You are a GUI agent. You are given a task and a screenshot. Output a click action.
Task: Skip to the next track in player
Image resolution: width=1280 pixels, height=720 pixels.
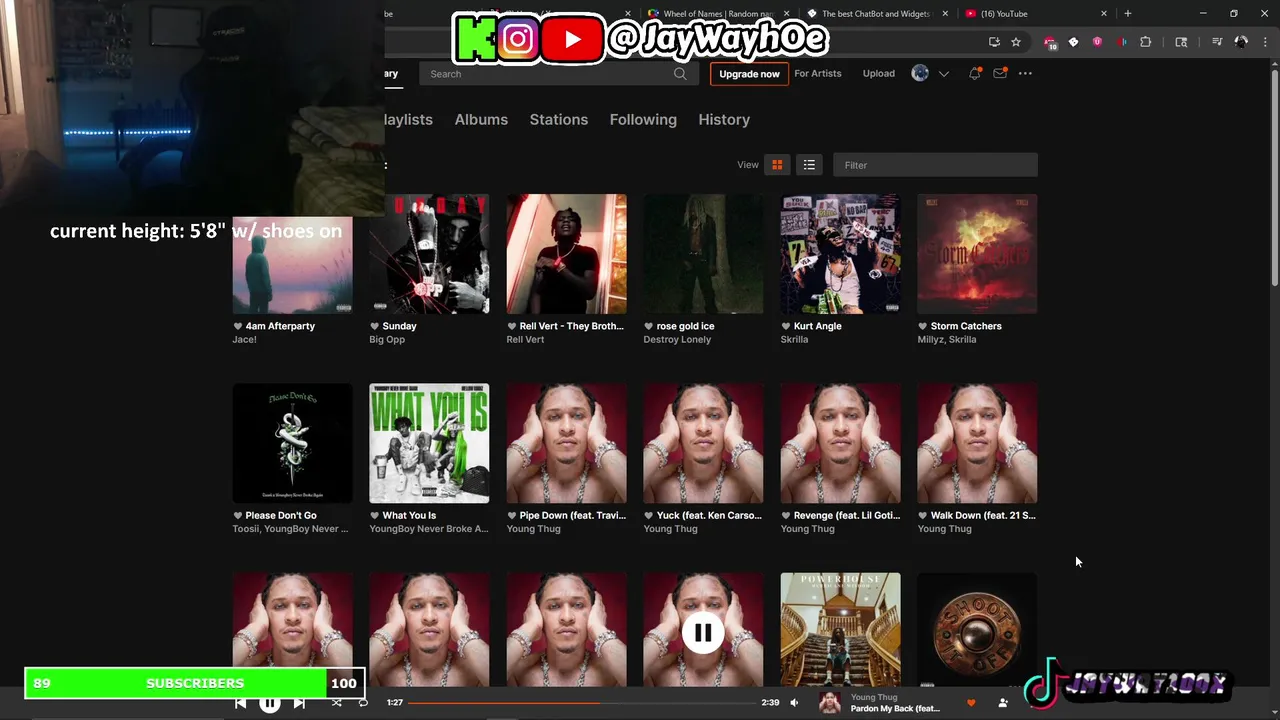[299, 703]
